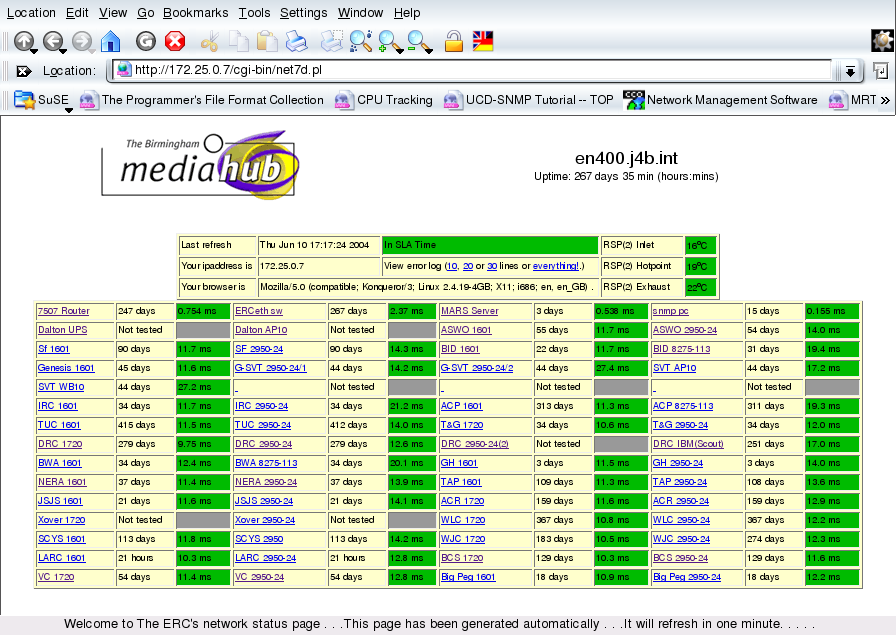The height and width of the screenshot is (635, 896).
Task: Click the German flag translate icon
Action: pyautogui.click(x=483, y=42)
